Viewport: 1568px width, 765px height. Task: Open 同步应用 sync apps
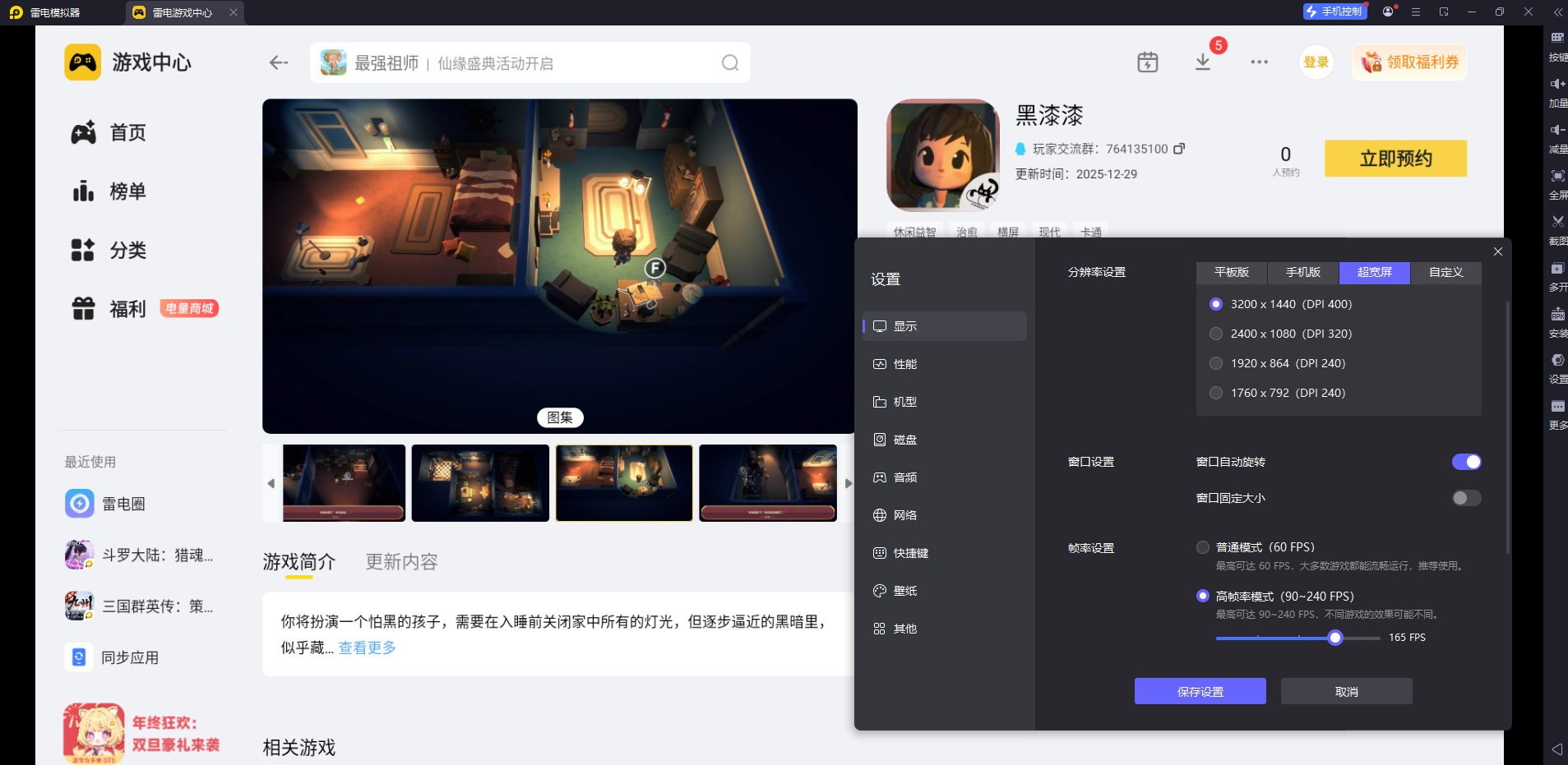coord(112,657)
